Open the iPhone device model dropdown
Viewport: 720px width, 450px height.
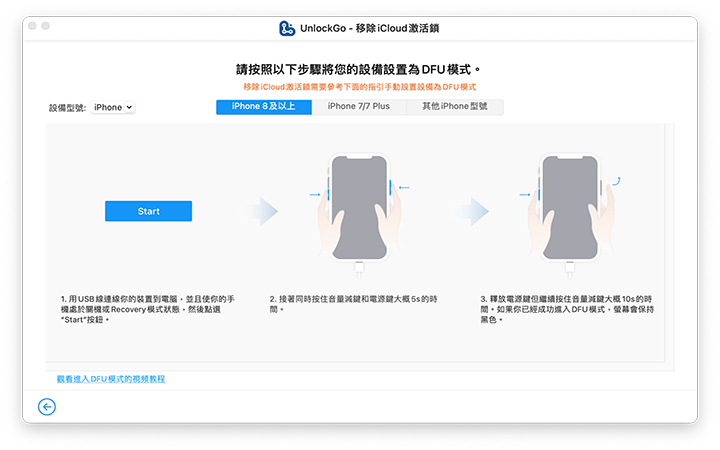point(113,107)
